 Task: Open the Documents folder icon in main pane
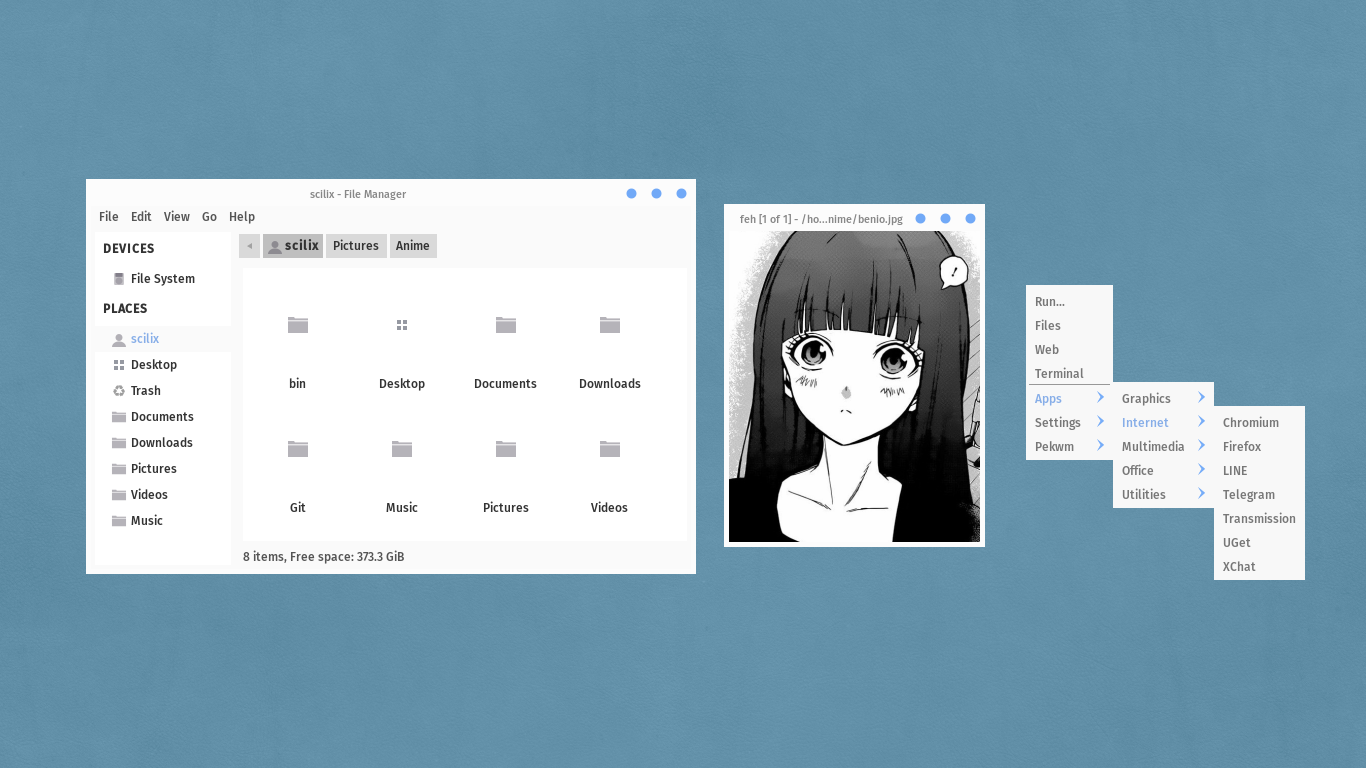506,325
